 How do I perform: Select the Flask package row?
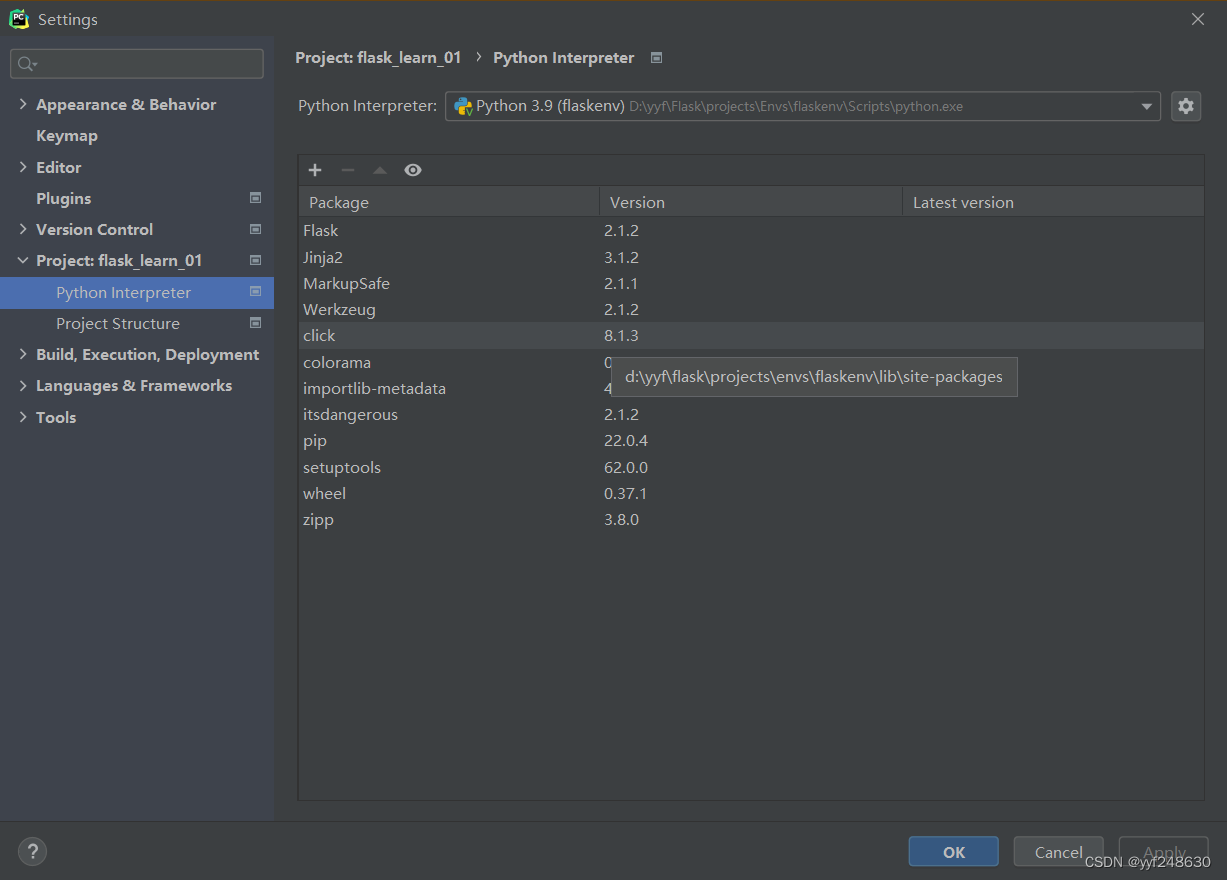(751, 230)
